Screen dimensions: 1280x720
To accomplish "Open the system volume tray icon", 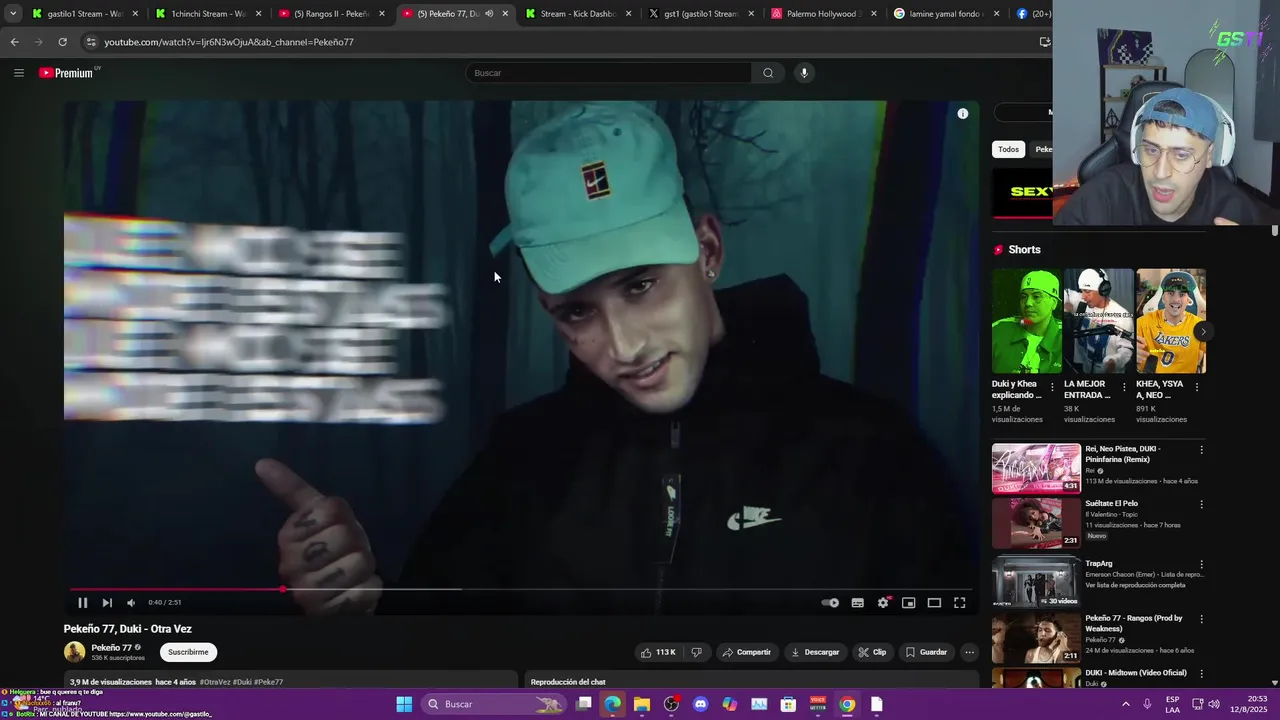I will 1214,704.
